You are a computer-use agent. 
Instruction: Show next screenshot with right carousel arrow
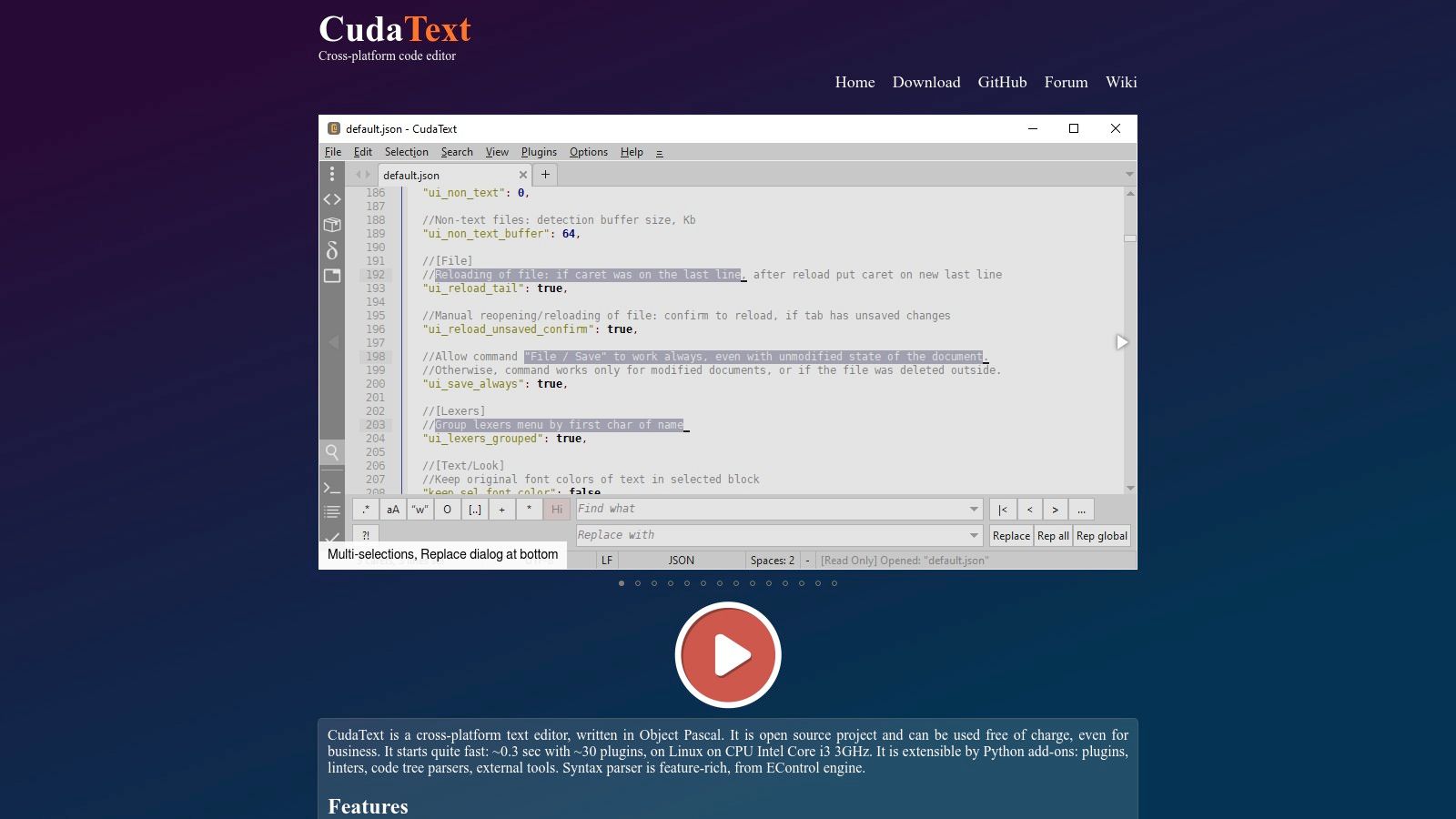1122,342
